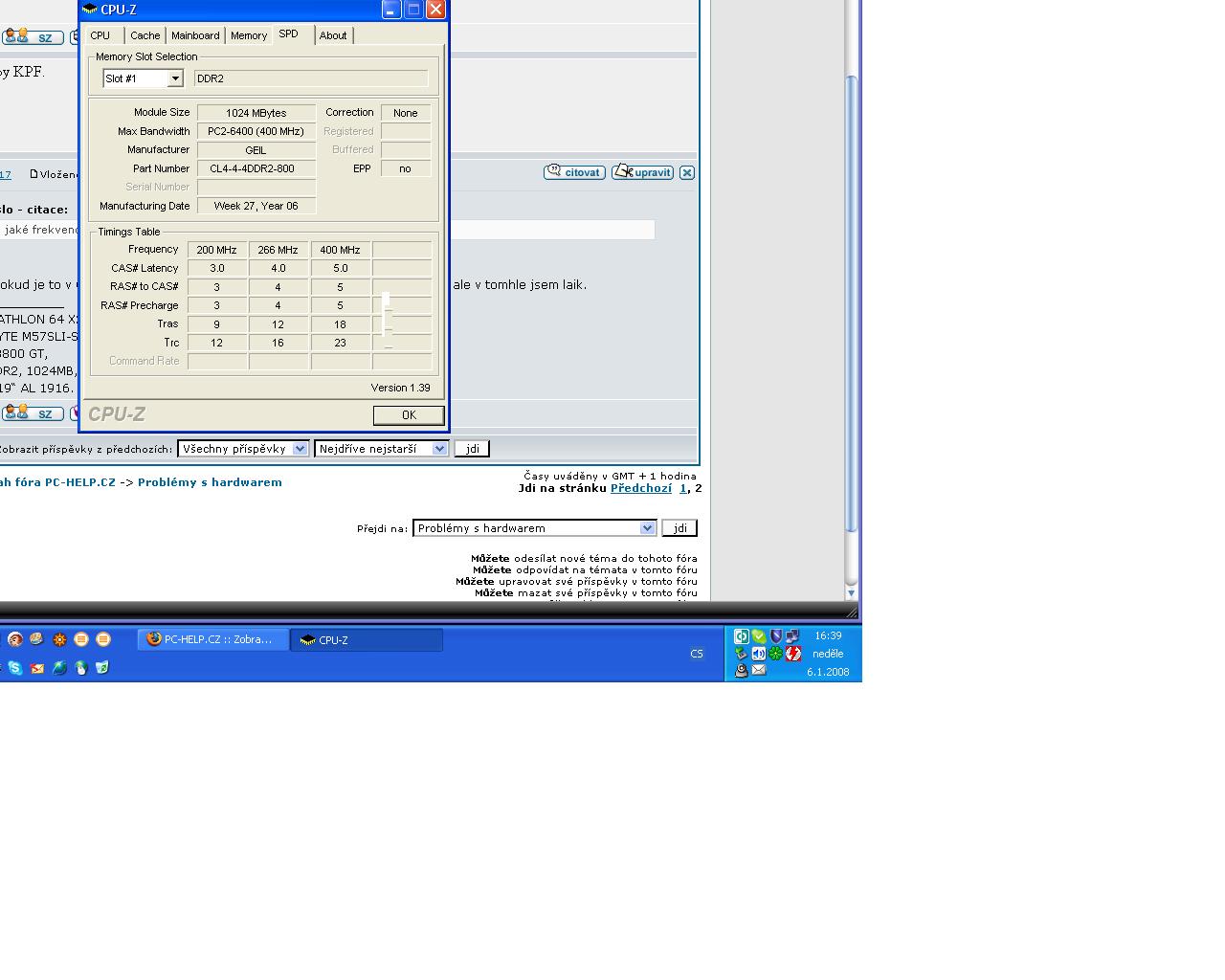This screenshot has height=980, width=1225.
Task: Click the red lightning bolt tray icon
Action: [x=793, y=654]
